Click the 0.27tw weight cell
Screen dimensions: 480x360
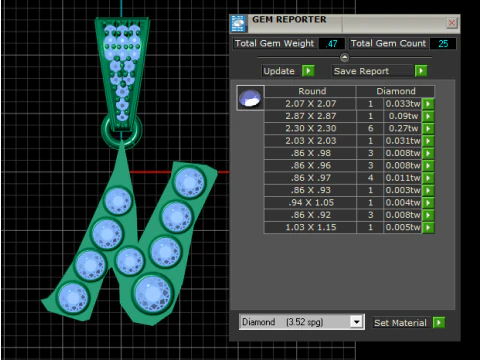coord(403,128)
